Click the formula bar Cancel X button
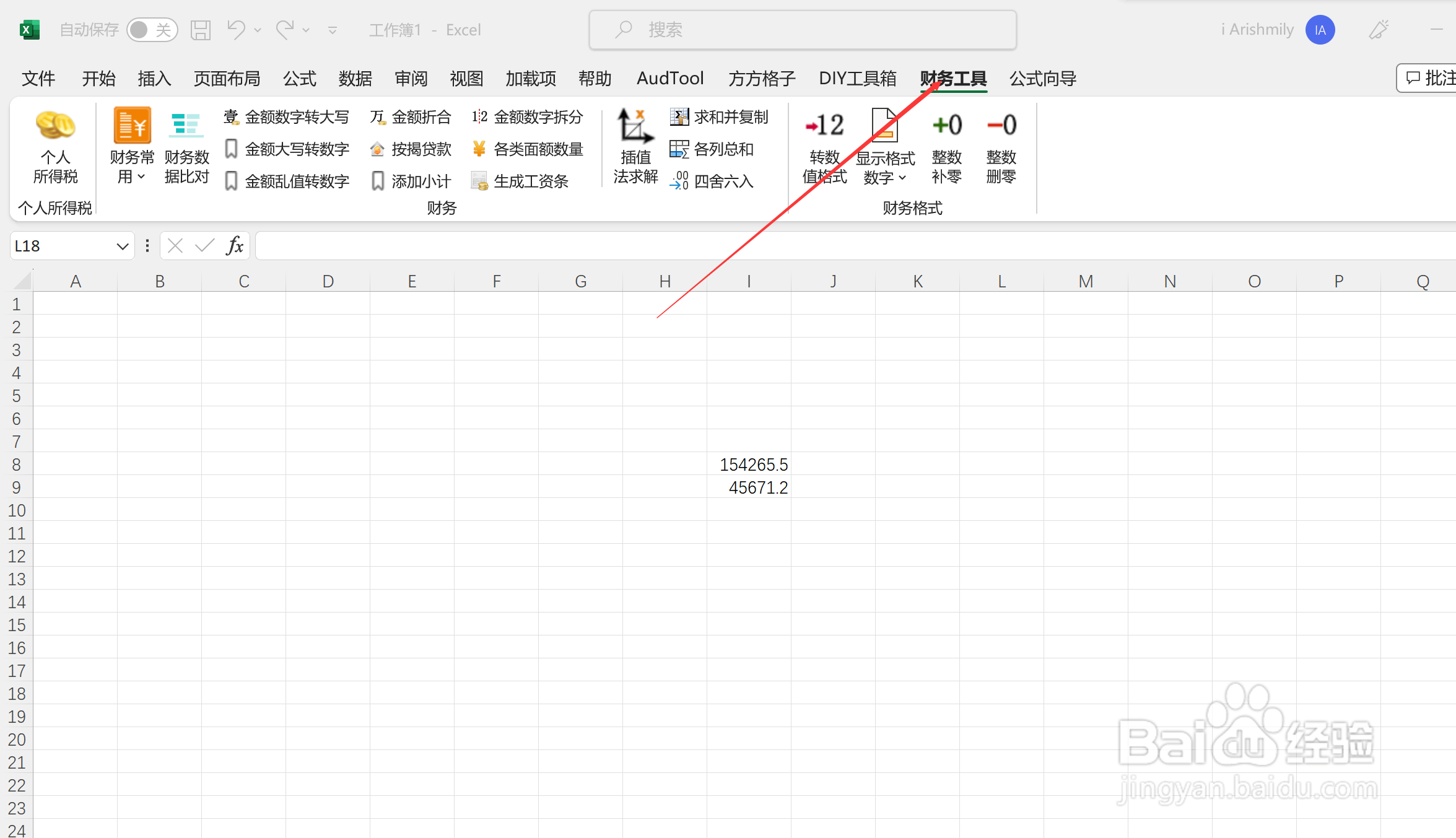1456x838 pixels. click(x=175, y=247)
